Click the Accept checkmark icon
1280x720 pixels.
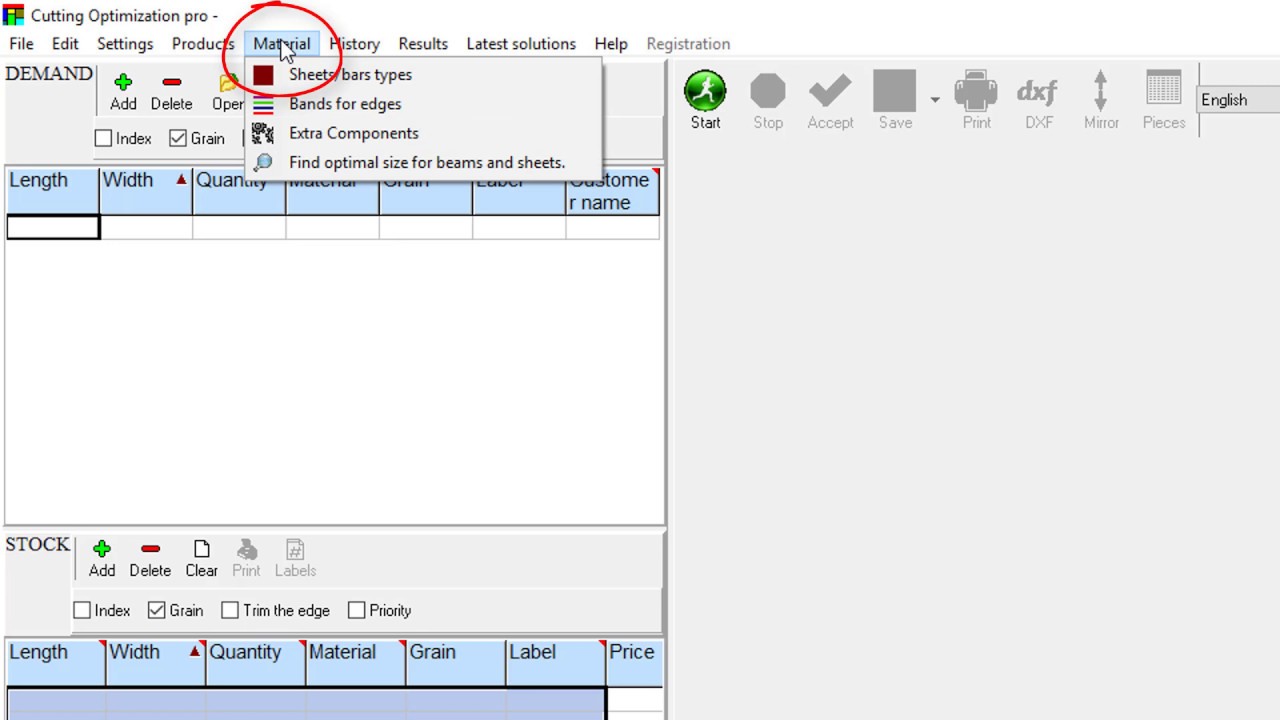830,91
